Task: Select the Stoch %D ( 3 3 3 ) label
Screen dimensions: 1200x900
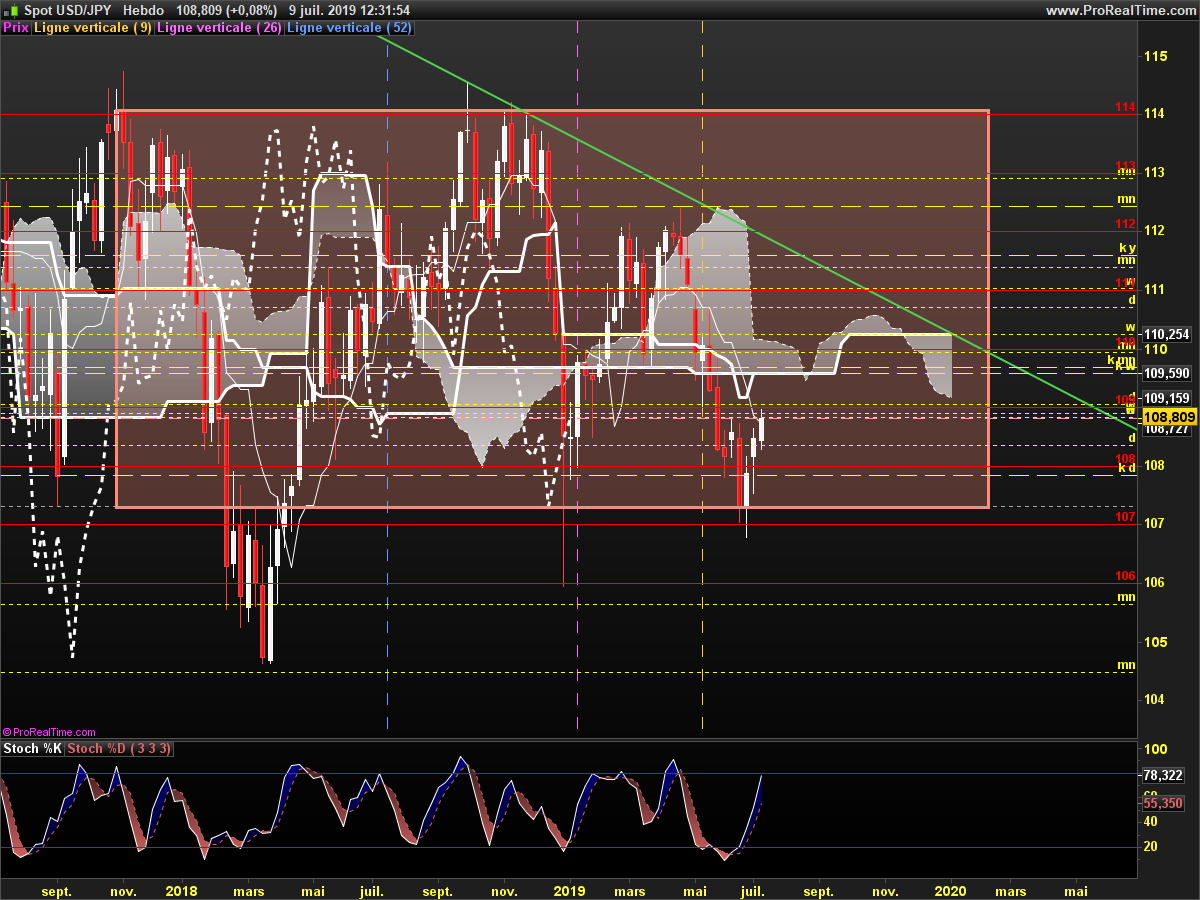Action: pos(120,748)
